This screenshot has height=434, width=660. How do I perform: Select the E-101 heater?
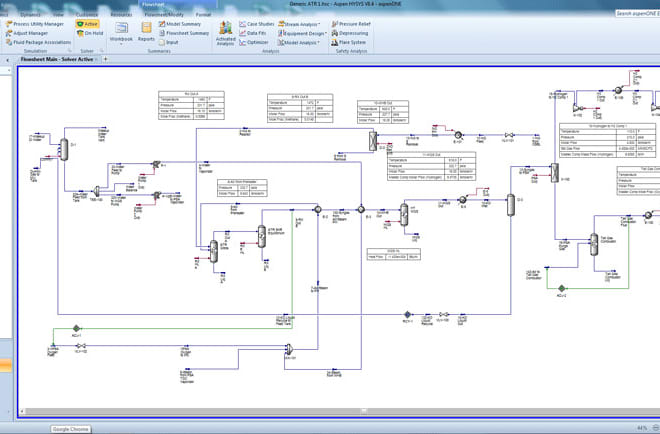(x=458, y=135)
